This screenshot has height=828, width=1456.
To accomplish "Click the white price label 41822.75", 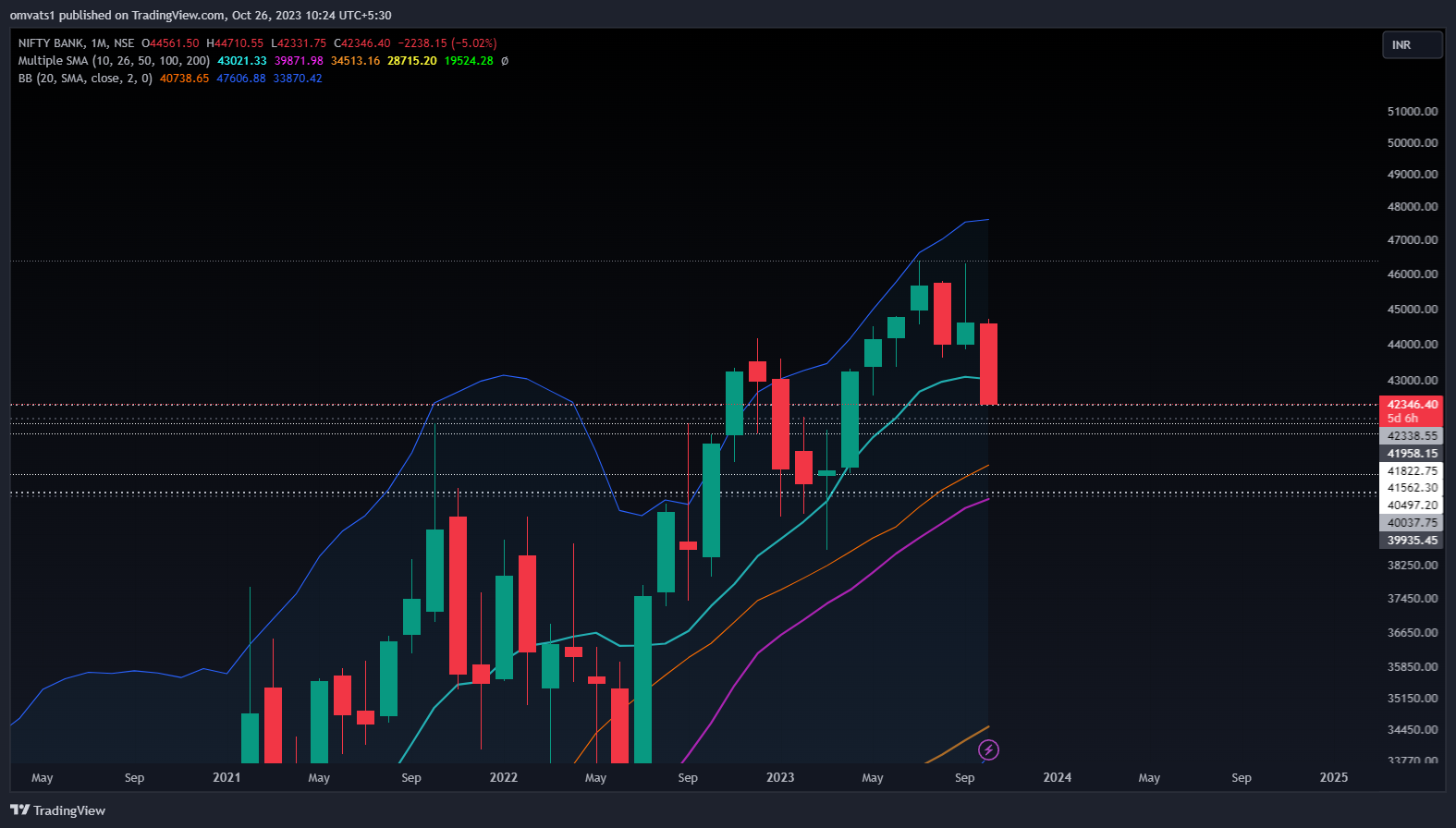I will click(1412, 471).
